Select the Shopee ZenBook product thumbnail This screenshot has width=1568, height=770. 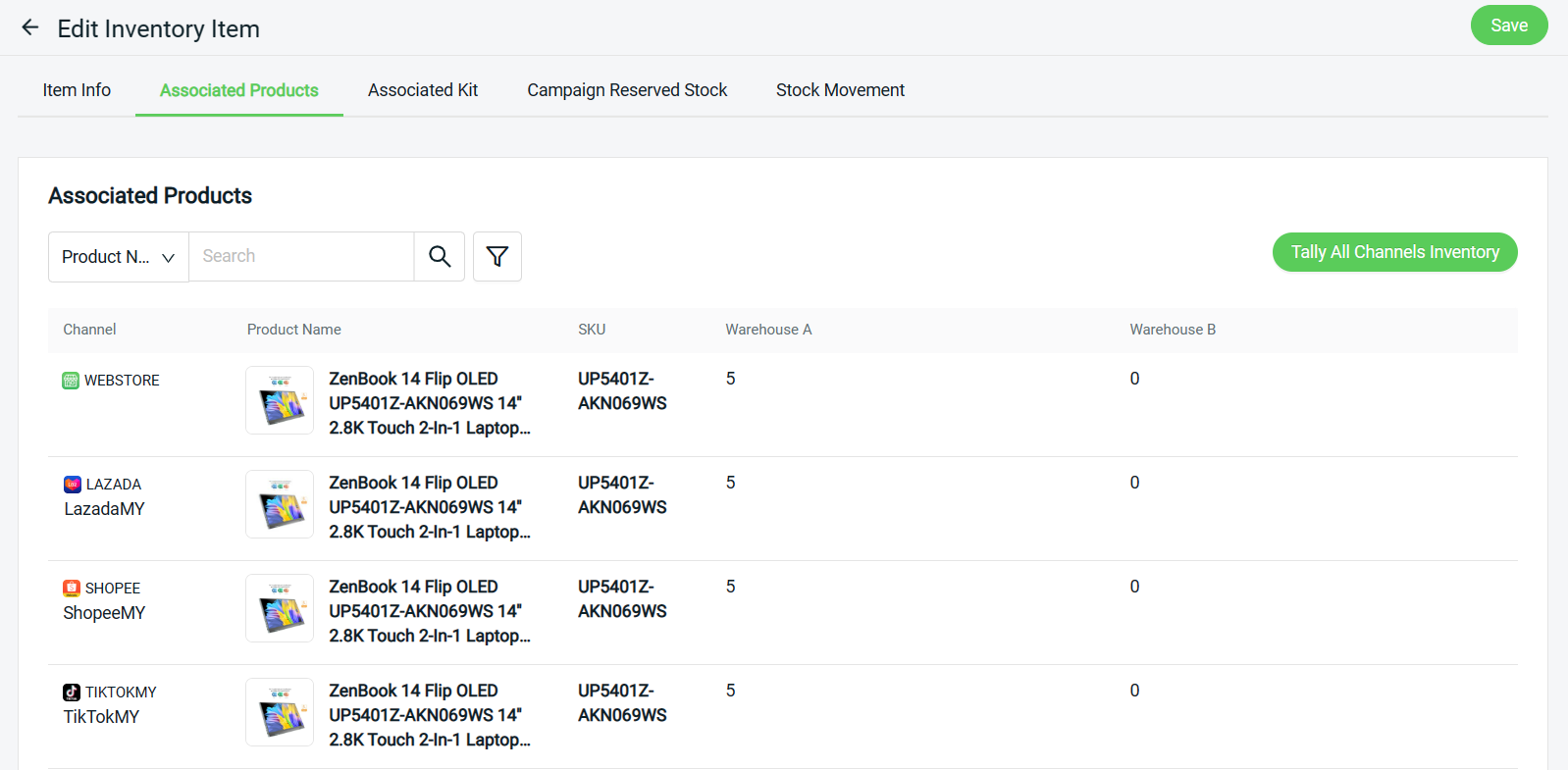(280, 608)
